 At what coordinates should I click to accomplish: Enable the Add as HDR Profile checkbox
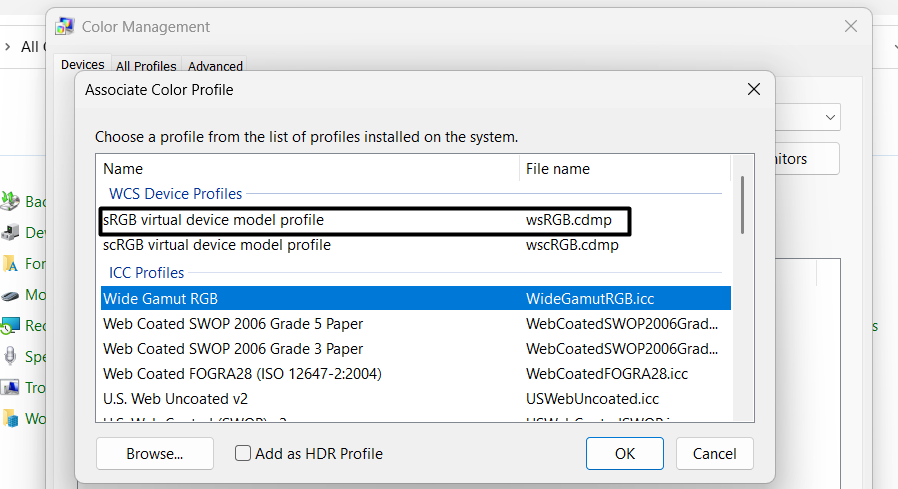243,454
